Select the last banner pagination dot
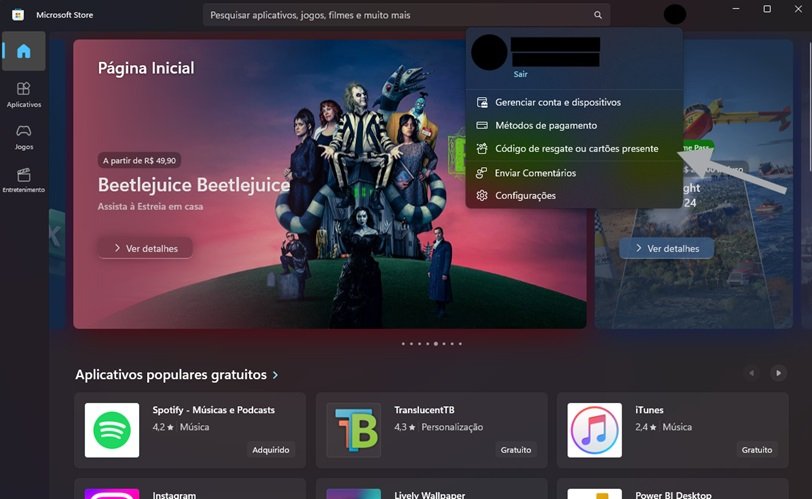Viewport: 812px width, 499px height. click(x=460, y=344)
